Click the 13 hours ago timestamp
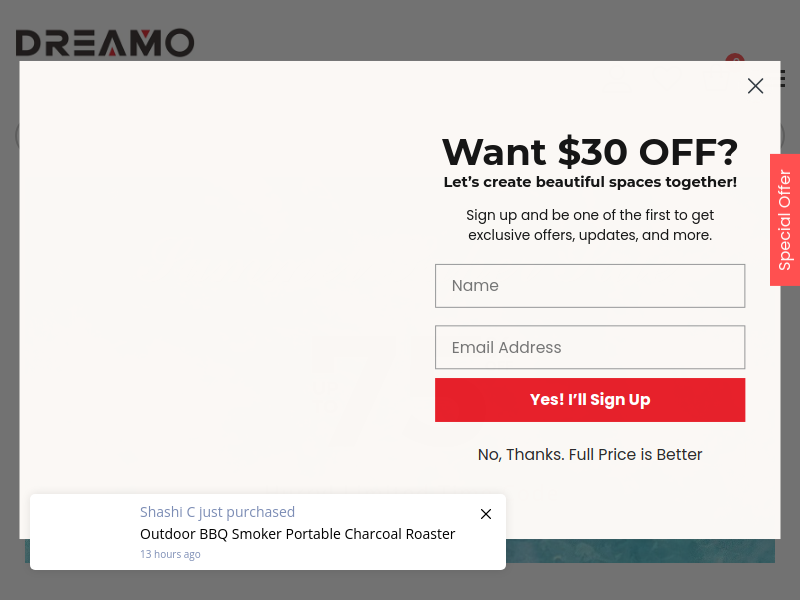The height and width of the screenshot is (600, 800). tap(170, 554)
